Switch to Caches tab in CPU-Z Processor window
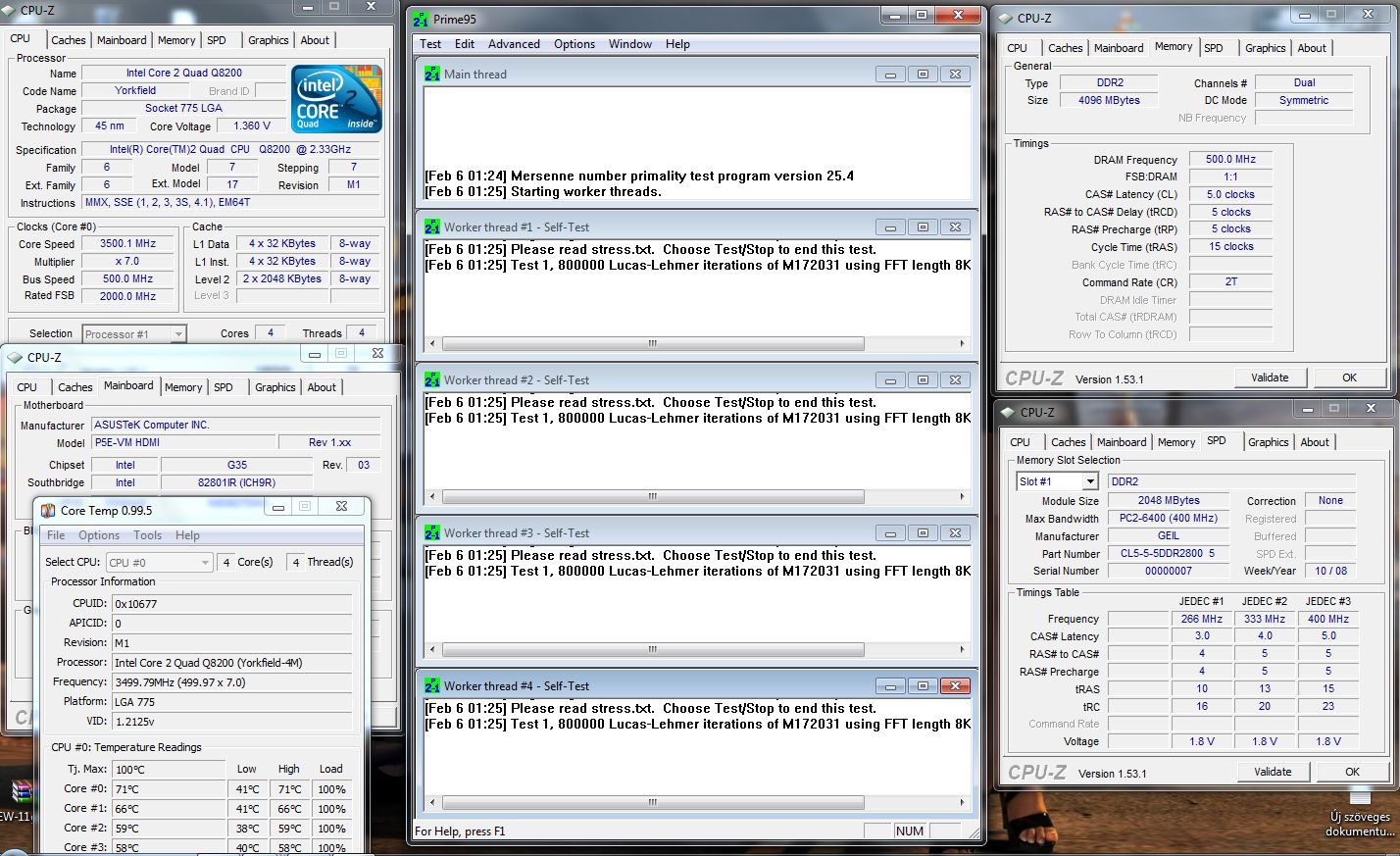This screenshot has height=856, width=1400. (69, 40)
